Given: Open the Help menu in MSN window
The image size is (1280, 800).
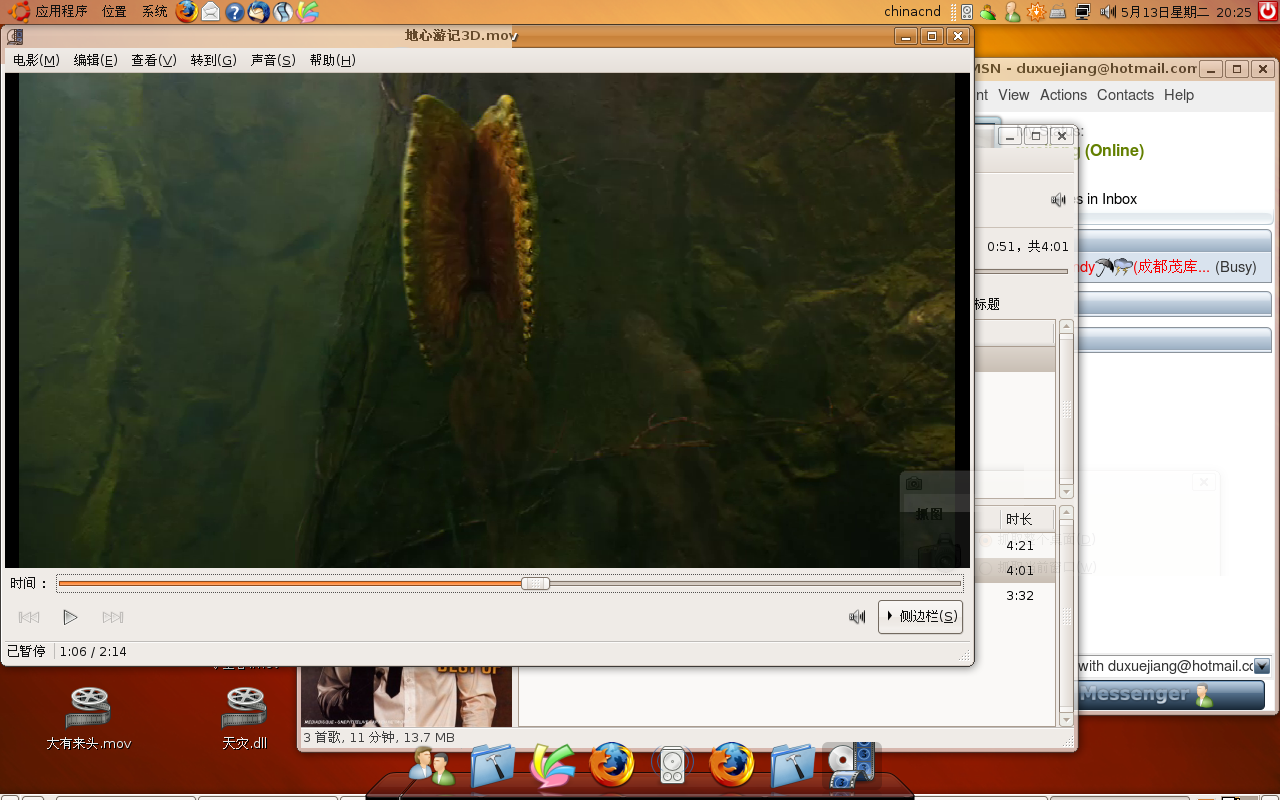Looking at the screenshot, I should pos(1179,95).
